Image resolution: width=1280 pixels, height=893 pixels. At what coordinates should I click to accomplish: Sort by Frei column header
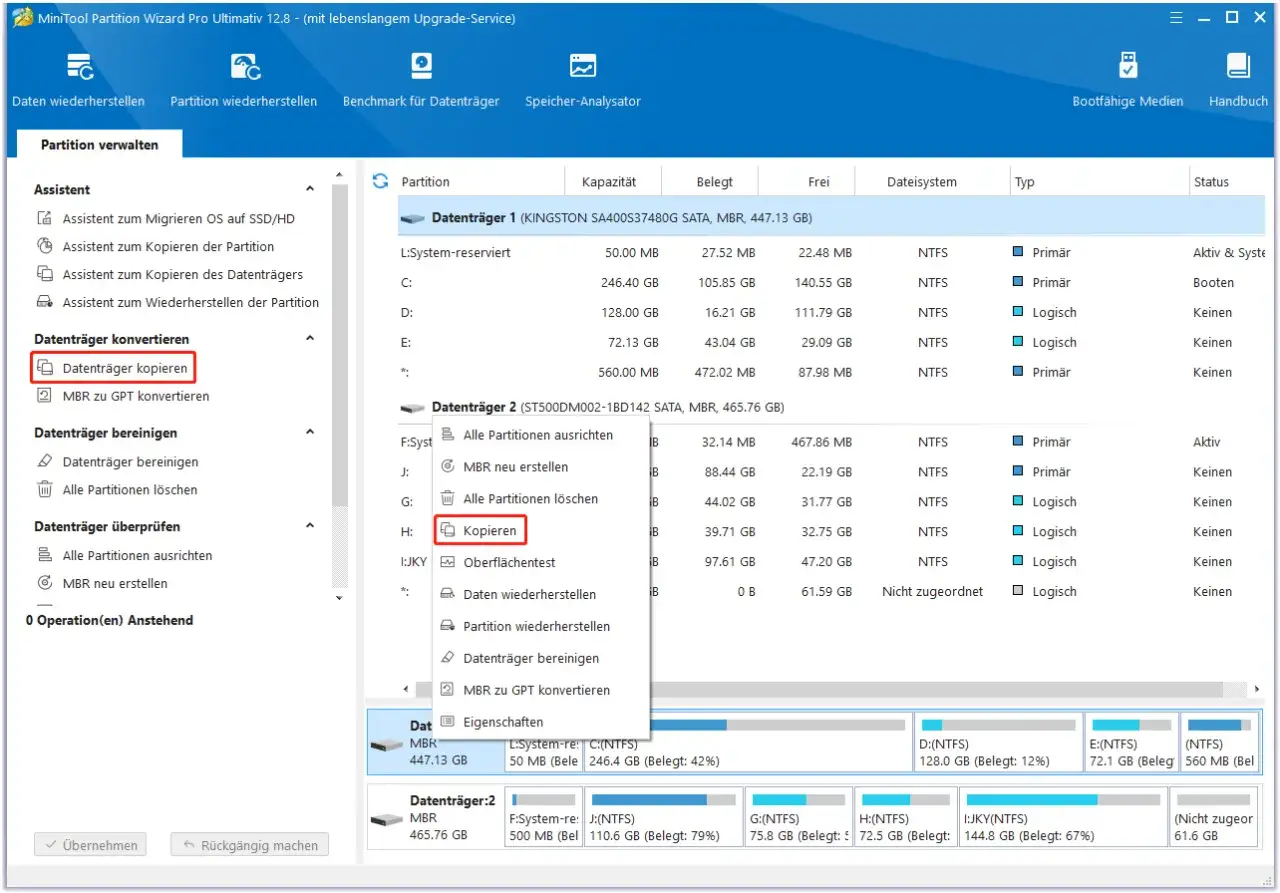[819, 182]
